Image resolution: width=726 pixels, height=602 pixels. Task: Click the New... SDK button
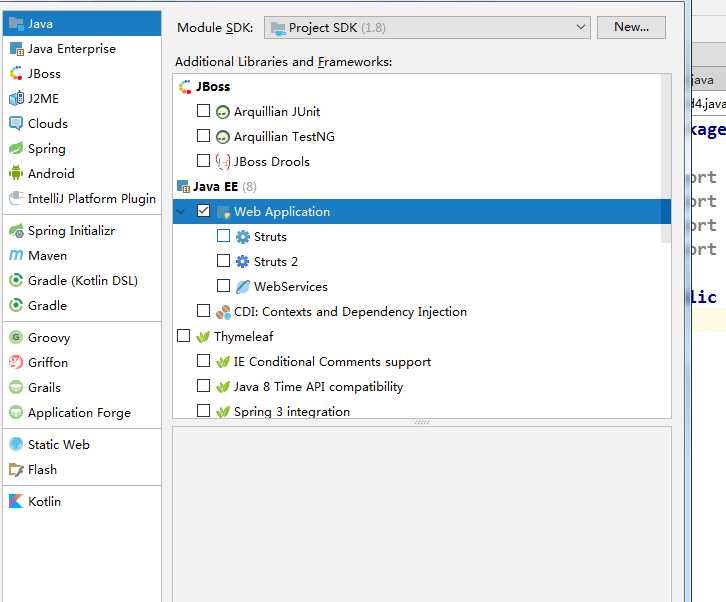[x=631, y=27]
